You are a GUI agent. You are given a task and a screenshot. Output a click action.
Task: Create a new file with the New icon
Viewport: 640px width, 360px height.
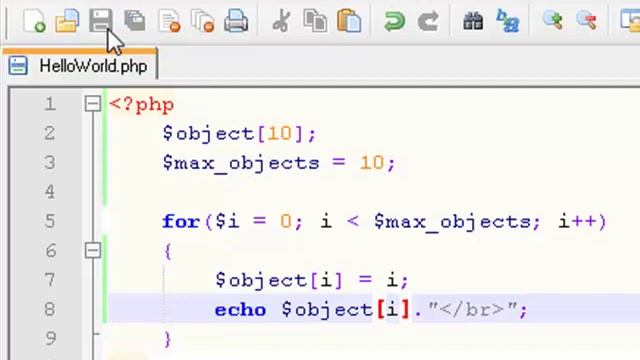(x=34, y=21)
